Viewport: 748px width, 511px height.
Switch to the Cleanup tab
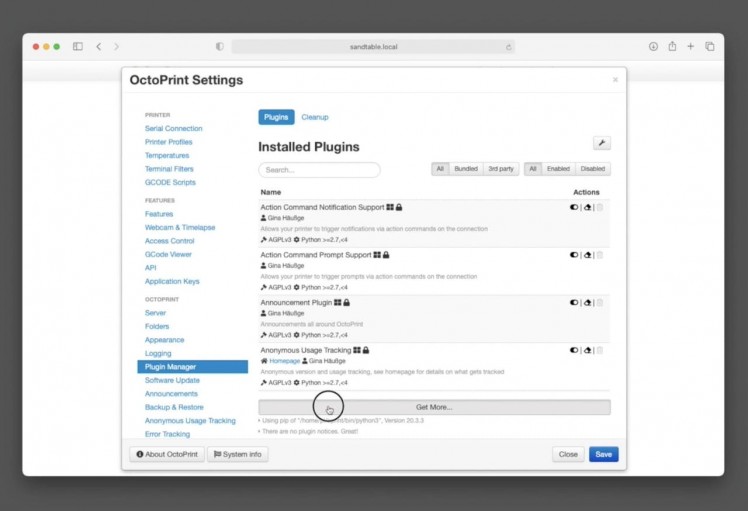coord(315,117)
